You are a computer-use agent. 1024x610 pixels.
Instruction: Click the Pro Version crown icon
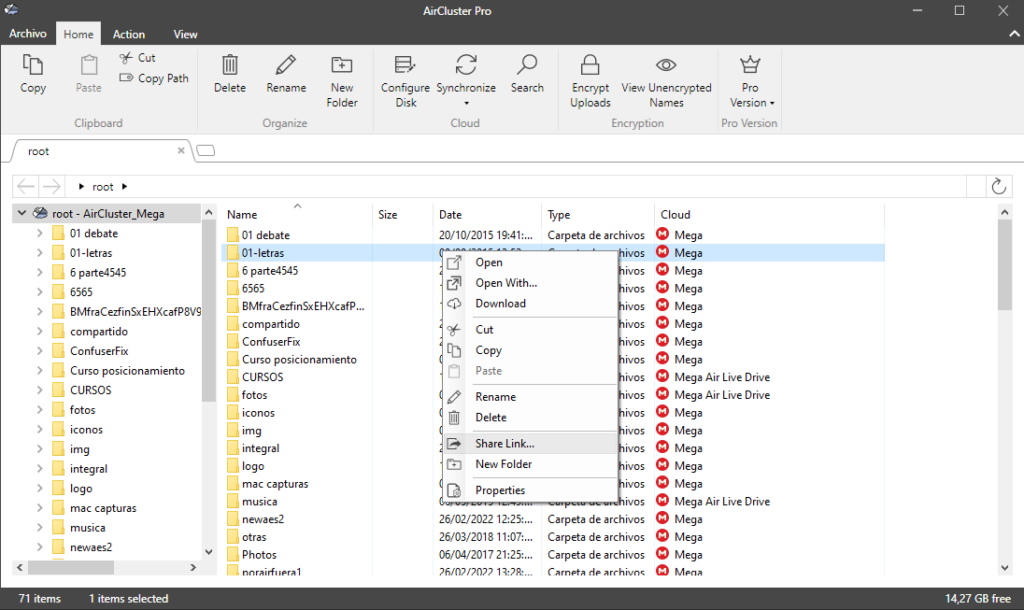pyautogui.click(x=750, y=65)
